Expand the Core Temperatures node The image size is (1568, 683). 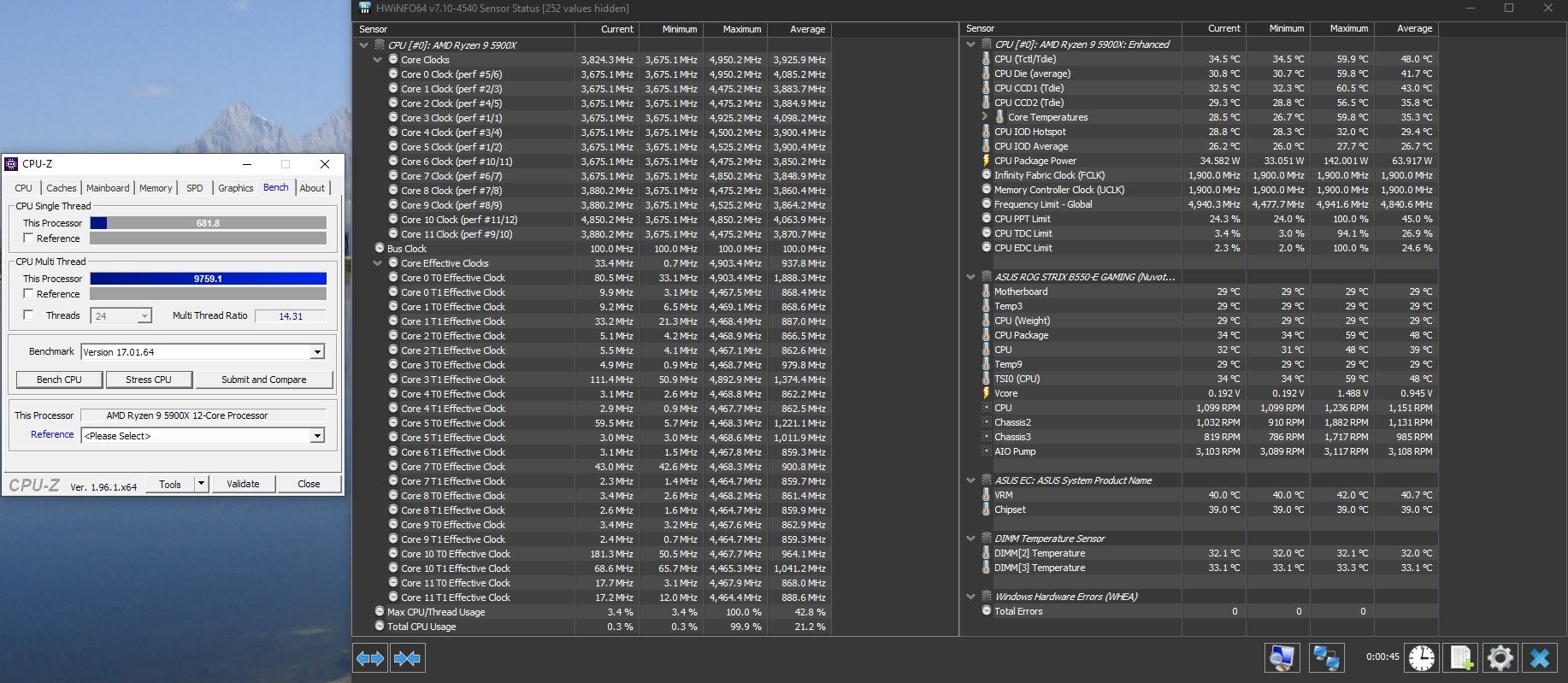coord(984,117)
